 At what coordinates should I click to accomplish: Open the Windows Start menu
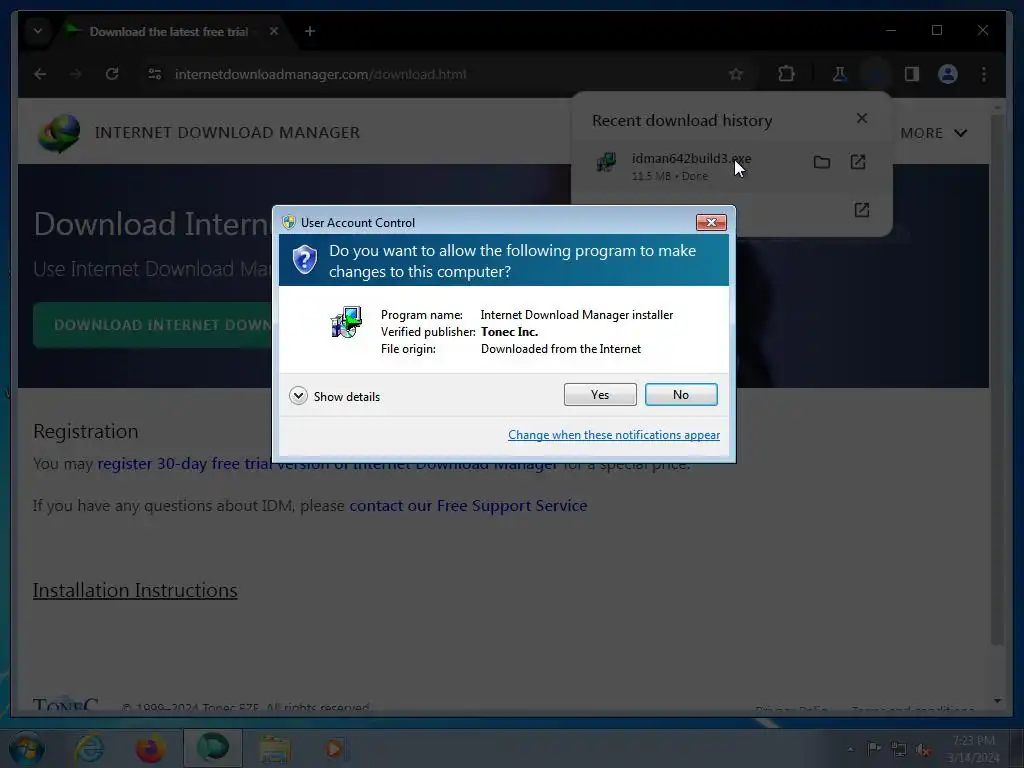27,748
